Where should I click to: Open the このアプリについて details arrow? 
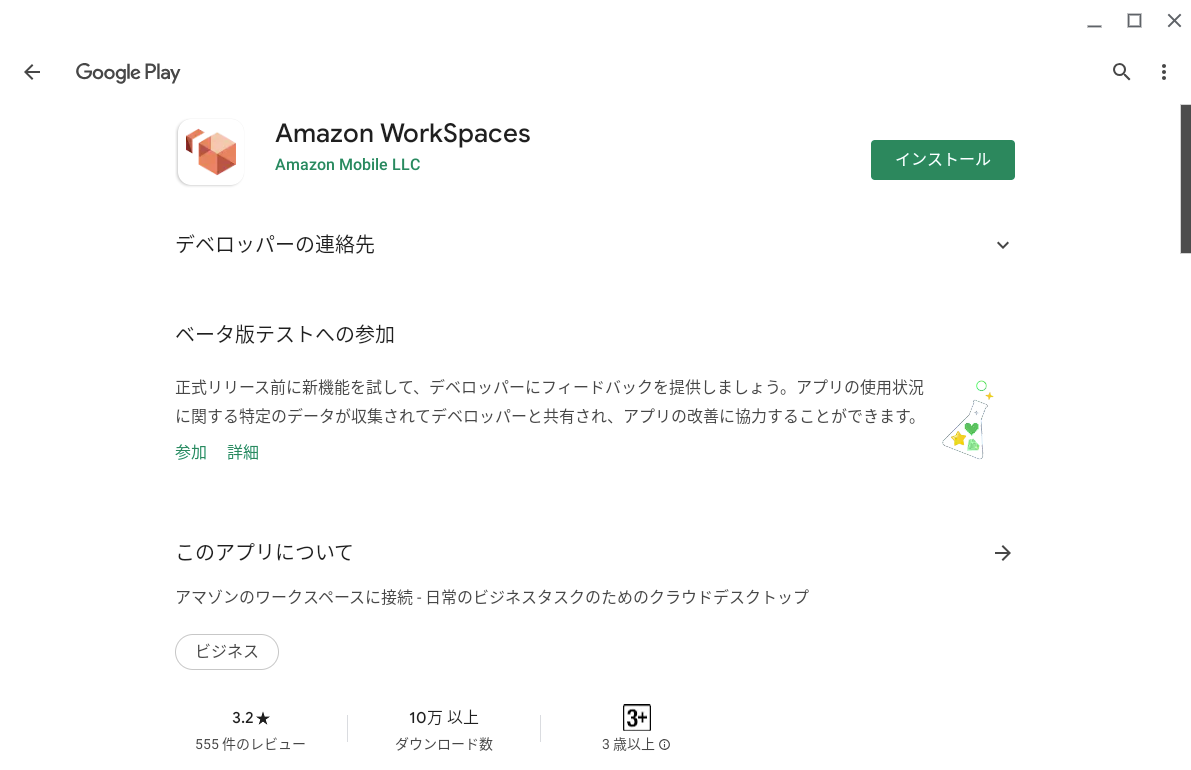click(x=1002, y=552)
